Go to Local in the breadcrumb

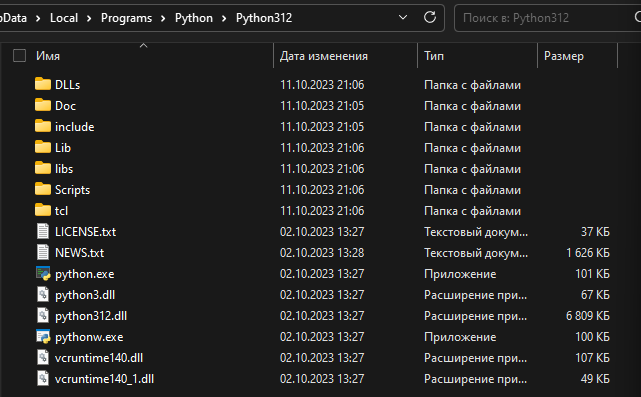pos(64,18)
